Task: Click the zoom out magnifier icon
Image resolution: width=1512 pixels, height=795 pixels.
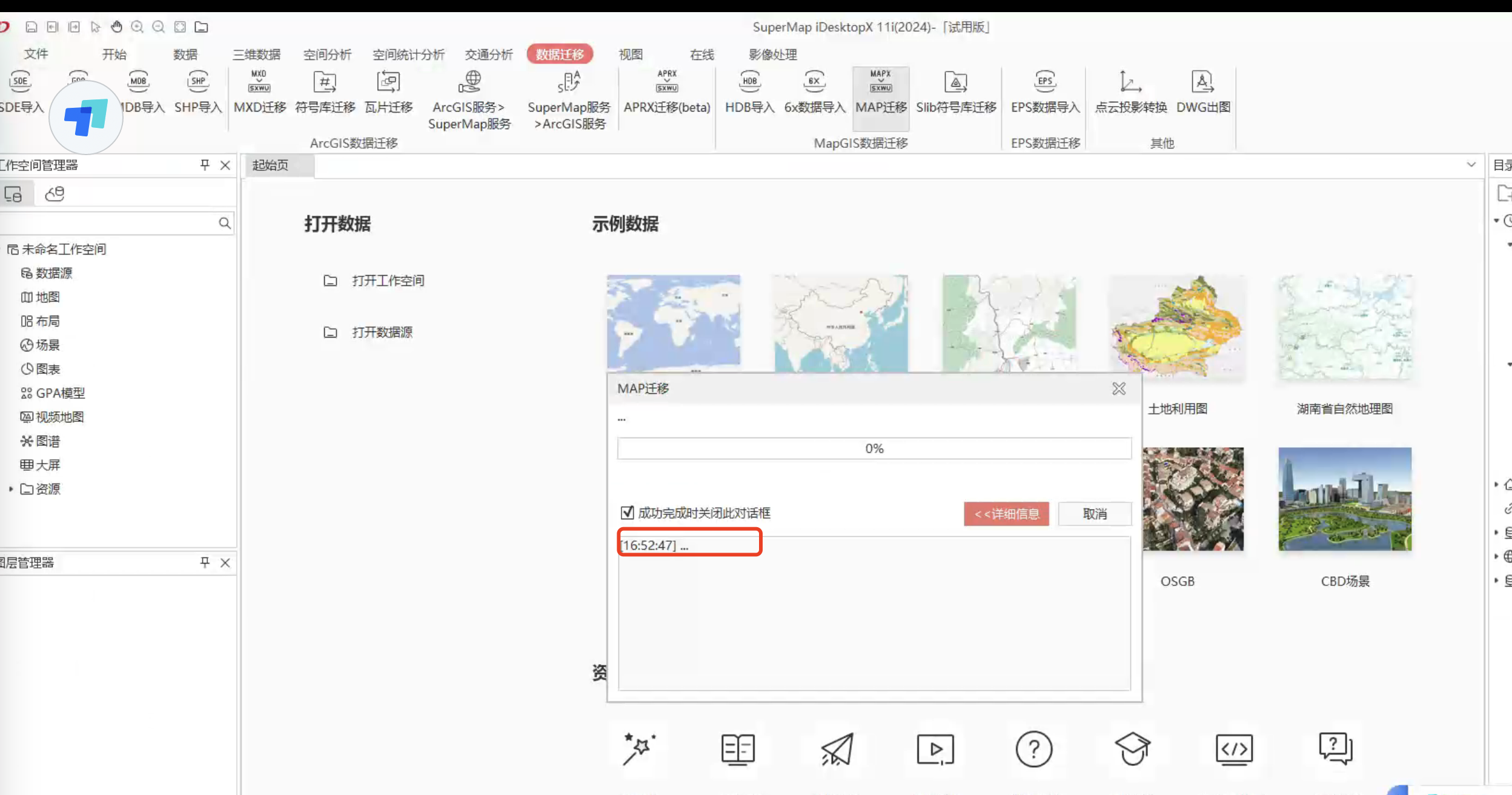Action: coord(159,27)
